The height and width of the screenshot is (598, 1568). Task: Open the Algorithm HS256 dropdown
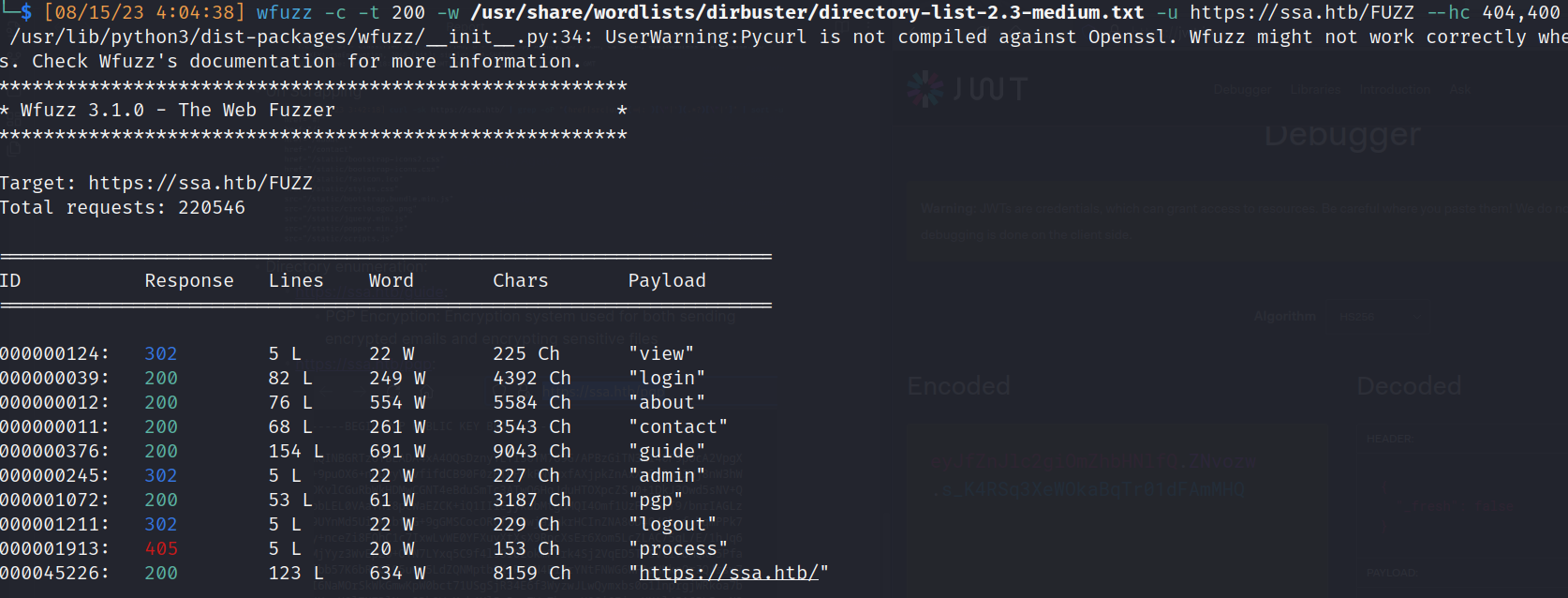(x=1377, y=317)
